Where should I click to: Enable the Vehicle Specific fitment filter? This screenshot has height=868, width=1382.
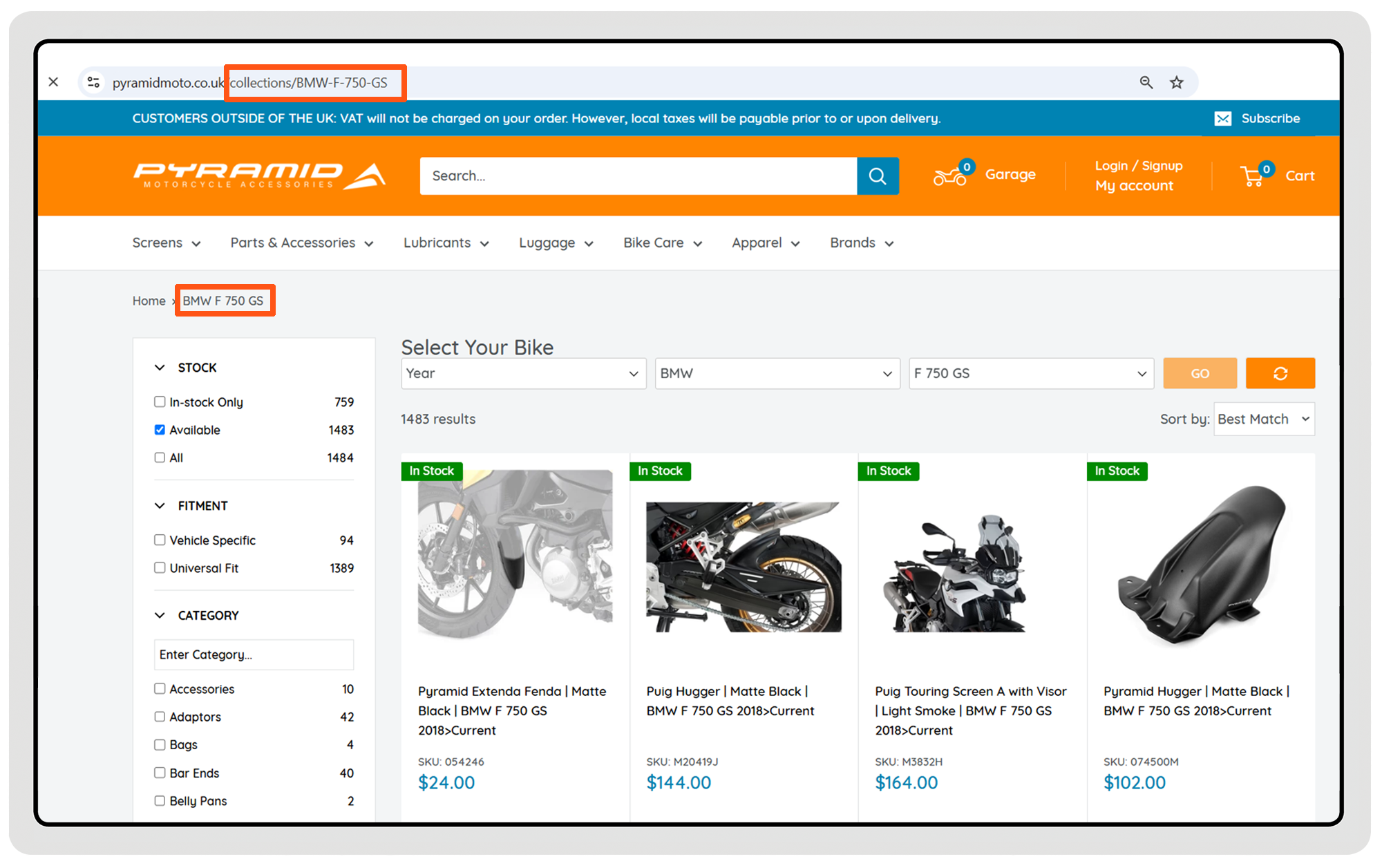point(160,540)
